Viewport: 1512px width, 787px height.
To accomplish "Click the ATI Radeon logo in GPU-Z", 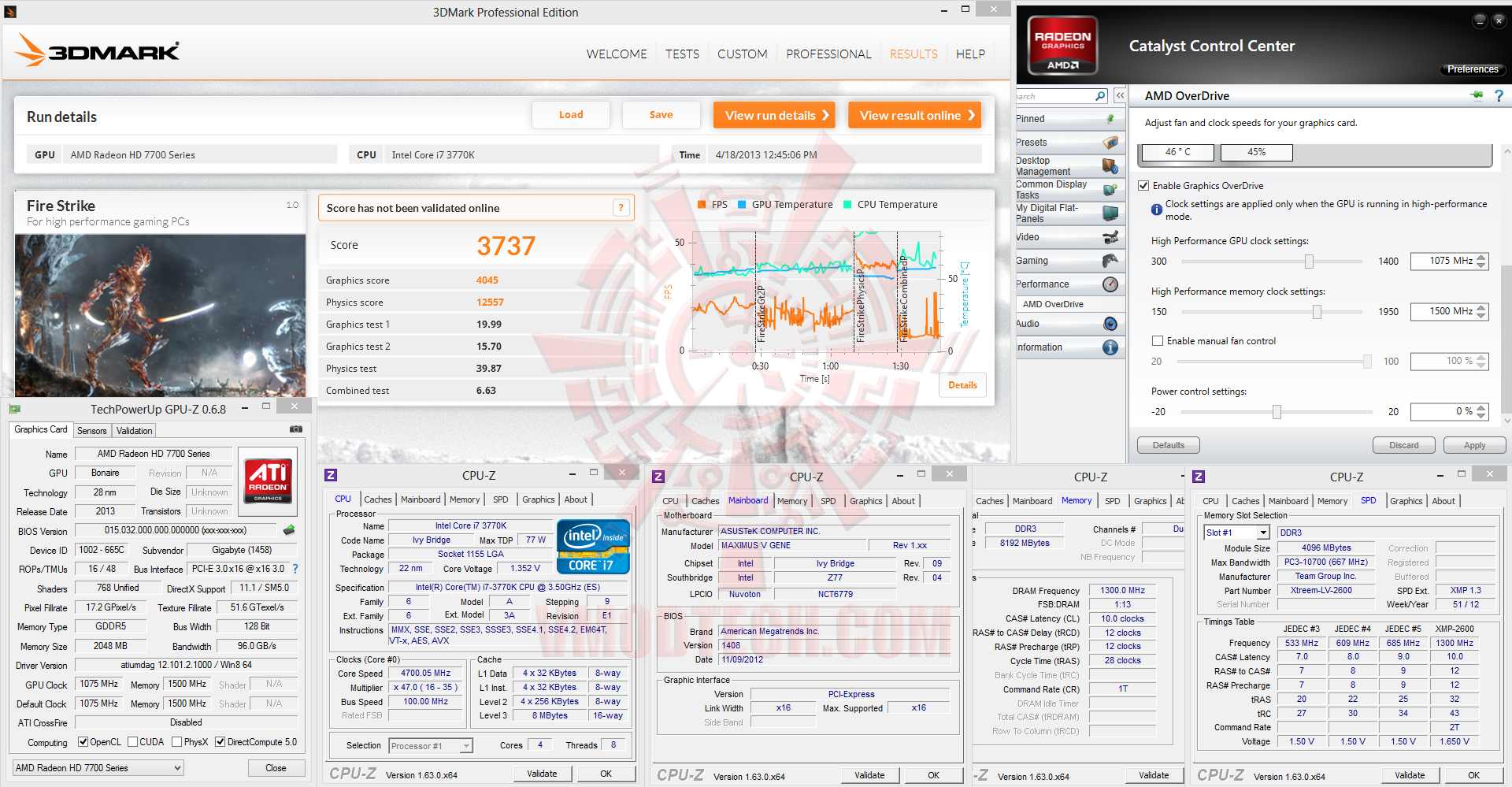I will click(x=268, y=481).
